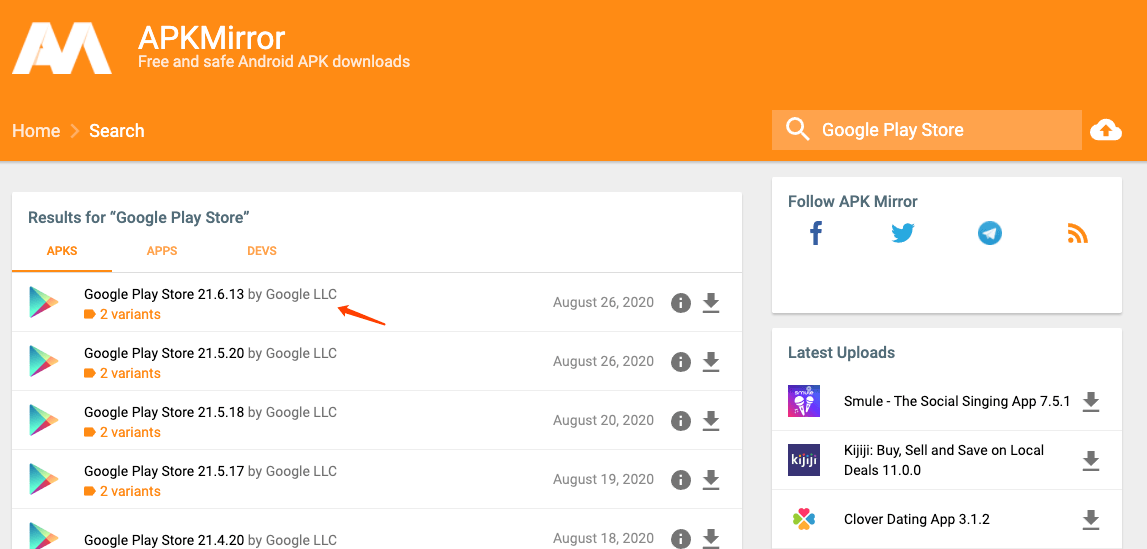Download Google Play Store 21.6.13
The image size is (1147, 549).
[711, 303]
